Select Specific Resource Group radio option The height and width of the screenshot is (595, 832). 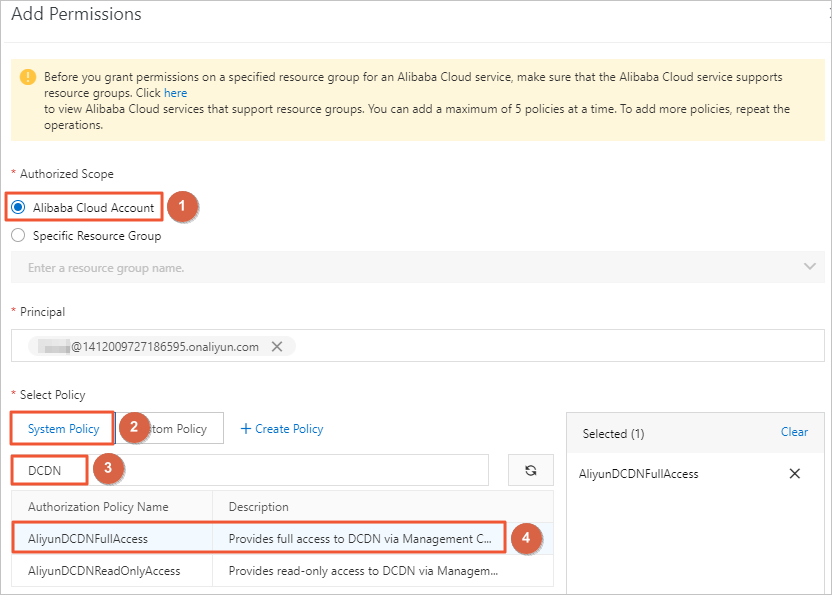click(18, 236)
